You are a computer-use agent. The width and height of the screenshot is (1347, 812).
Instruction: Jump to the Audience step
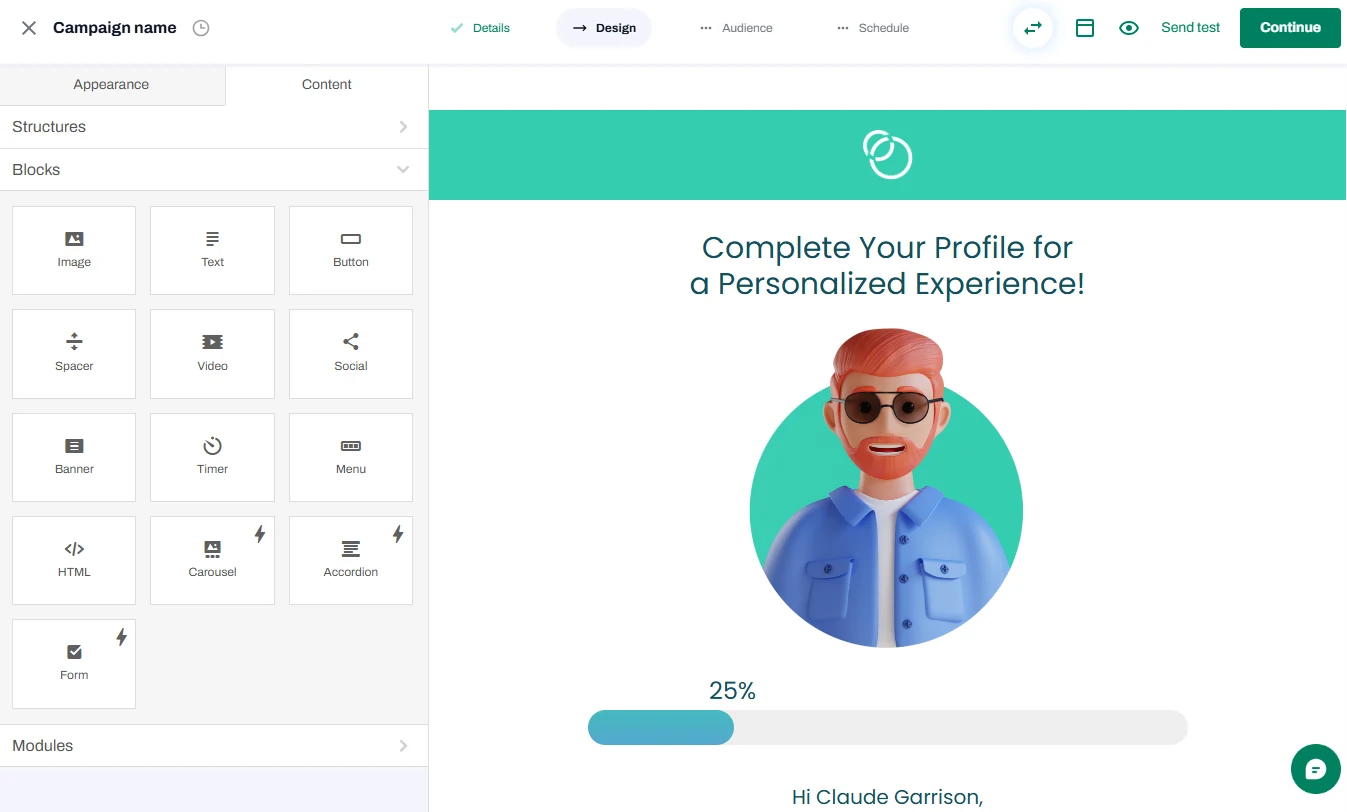[x=736, y=28]
